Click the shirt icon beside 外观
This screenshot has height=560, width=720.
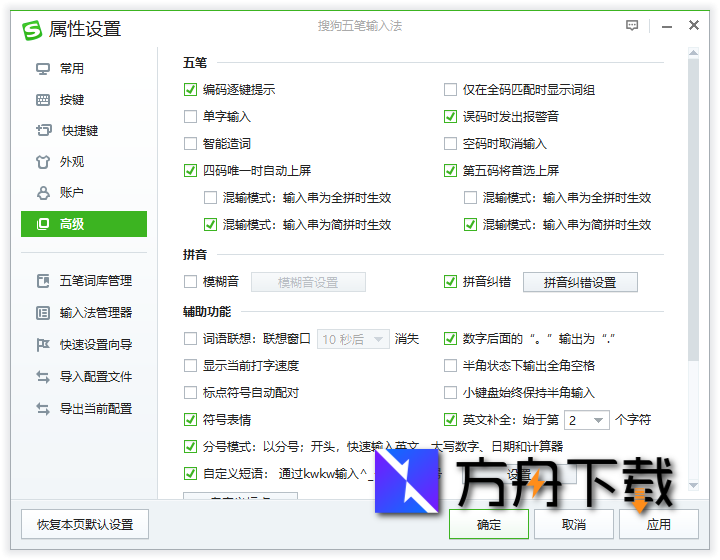point(43,162)
